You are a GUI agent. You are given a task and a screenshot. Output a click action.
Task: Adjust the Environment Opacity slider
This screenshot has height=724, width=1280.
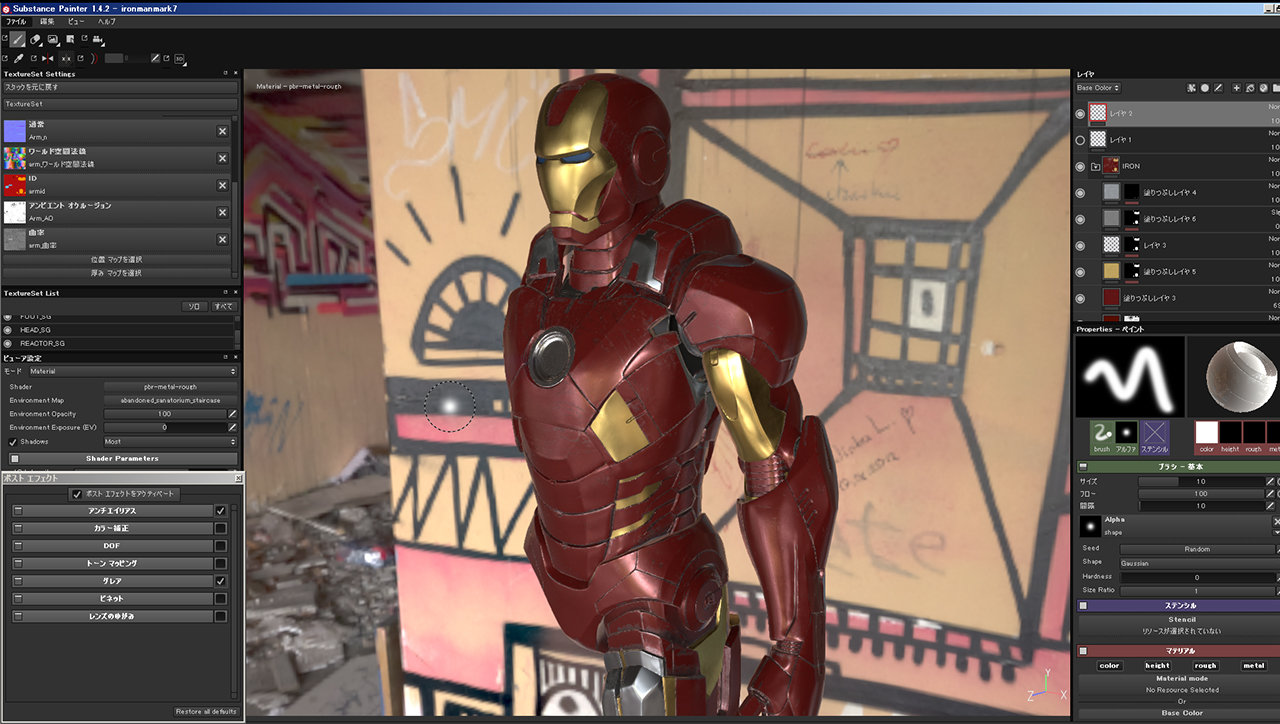click(164, 414)
